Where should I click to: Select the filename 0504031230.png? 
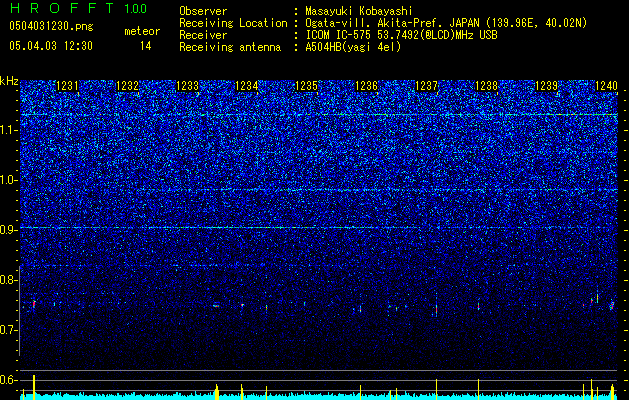[51, 26]
